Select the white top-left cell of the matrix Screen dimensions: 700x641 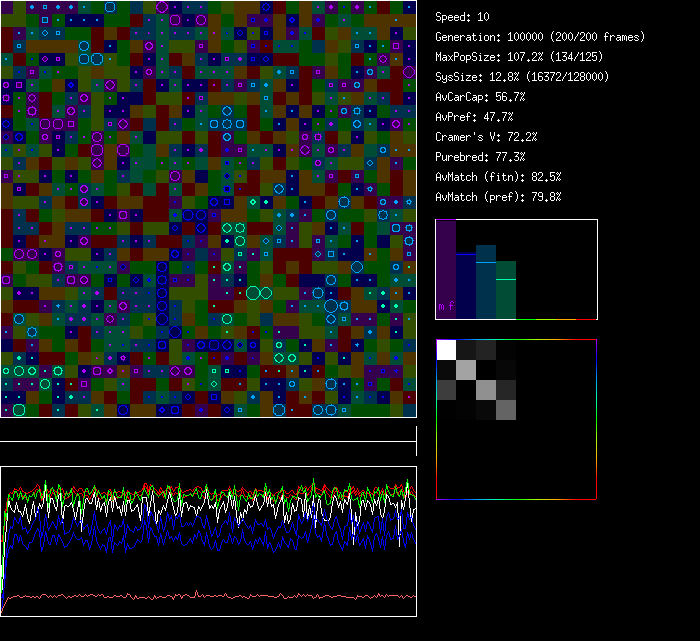click(x=446, y=349)
